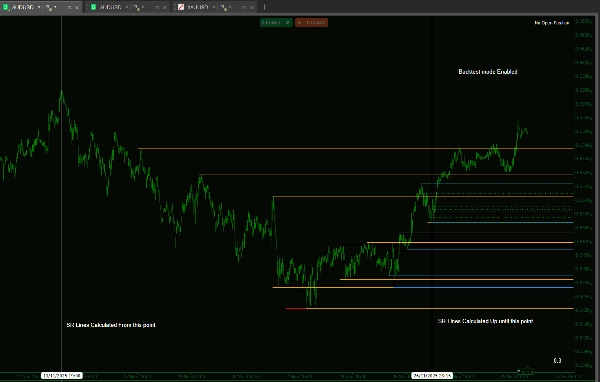Image resolution: width=600 pixels, height=382 pixels.
Task: Click the 'No Open Position' label
Action: (x=552, y=23)
